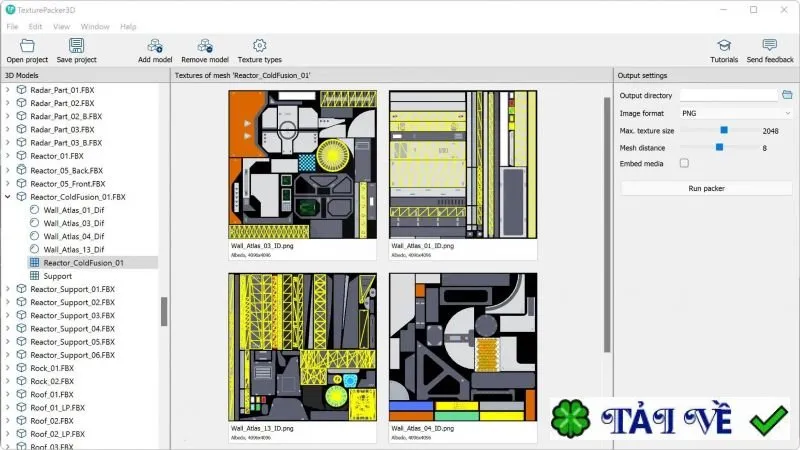Screen dimensions: 800x450
Task: Open the Tutorials graduation cap icon
Action: click(x=724, y=45)
